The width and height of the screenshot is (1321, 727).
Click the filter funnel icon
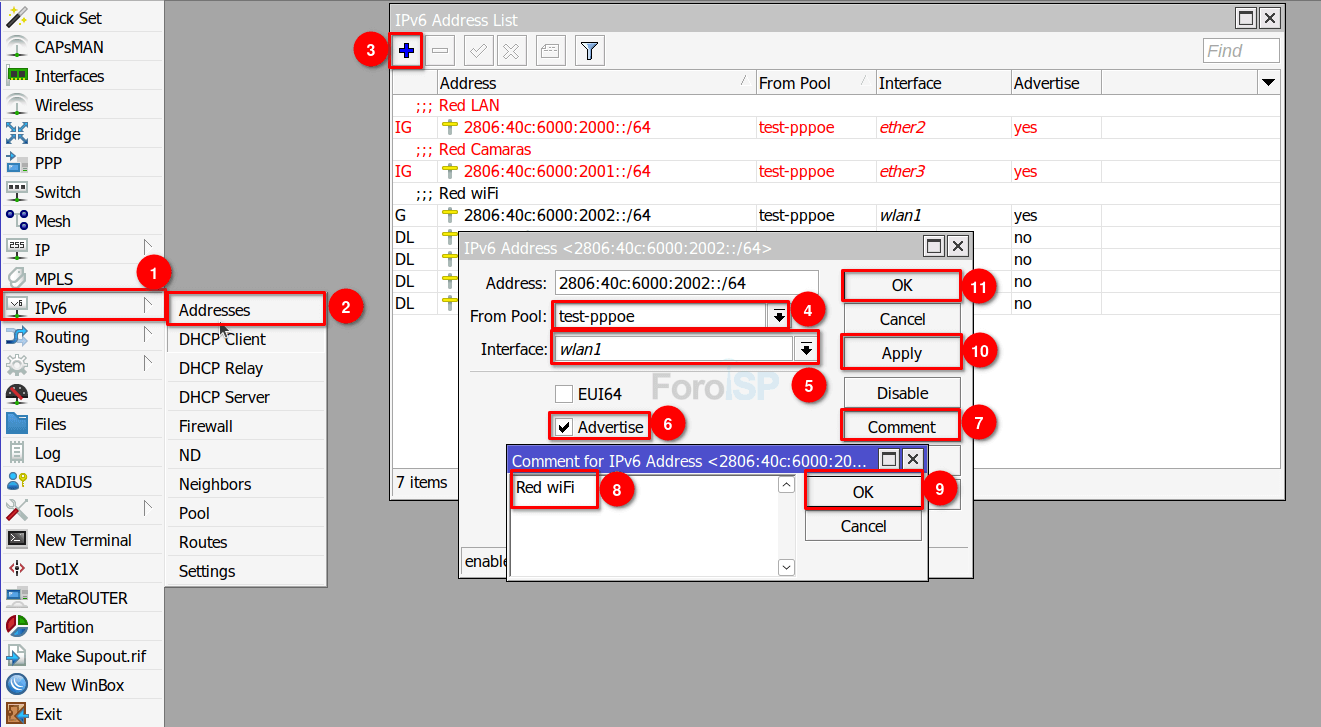590,51
